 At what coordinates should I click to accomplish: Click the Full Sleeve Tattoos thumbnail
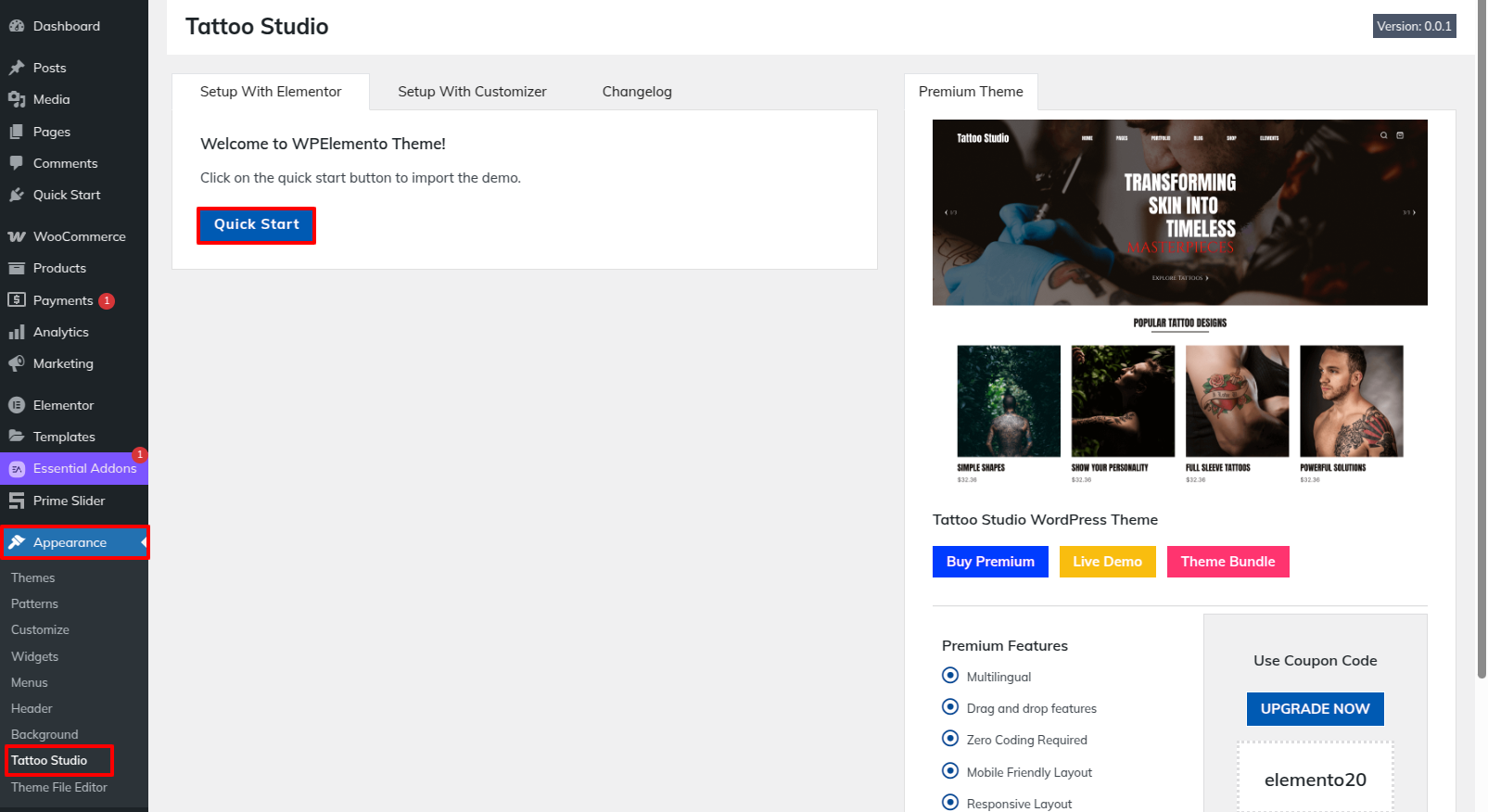pos(1237,401)
